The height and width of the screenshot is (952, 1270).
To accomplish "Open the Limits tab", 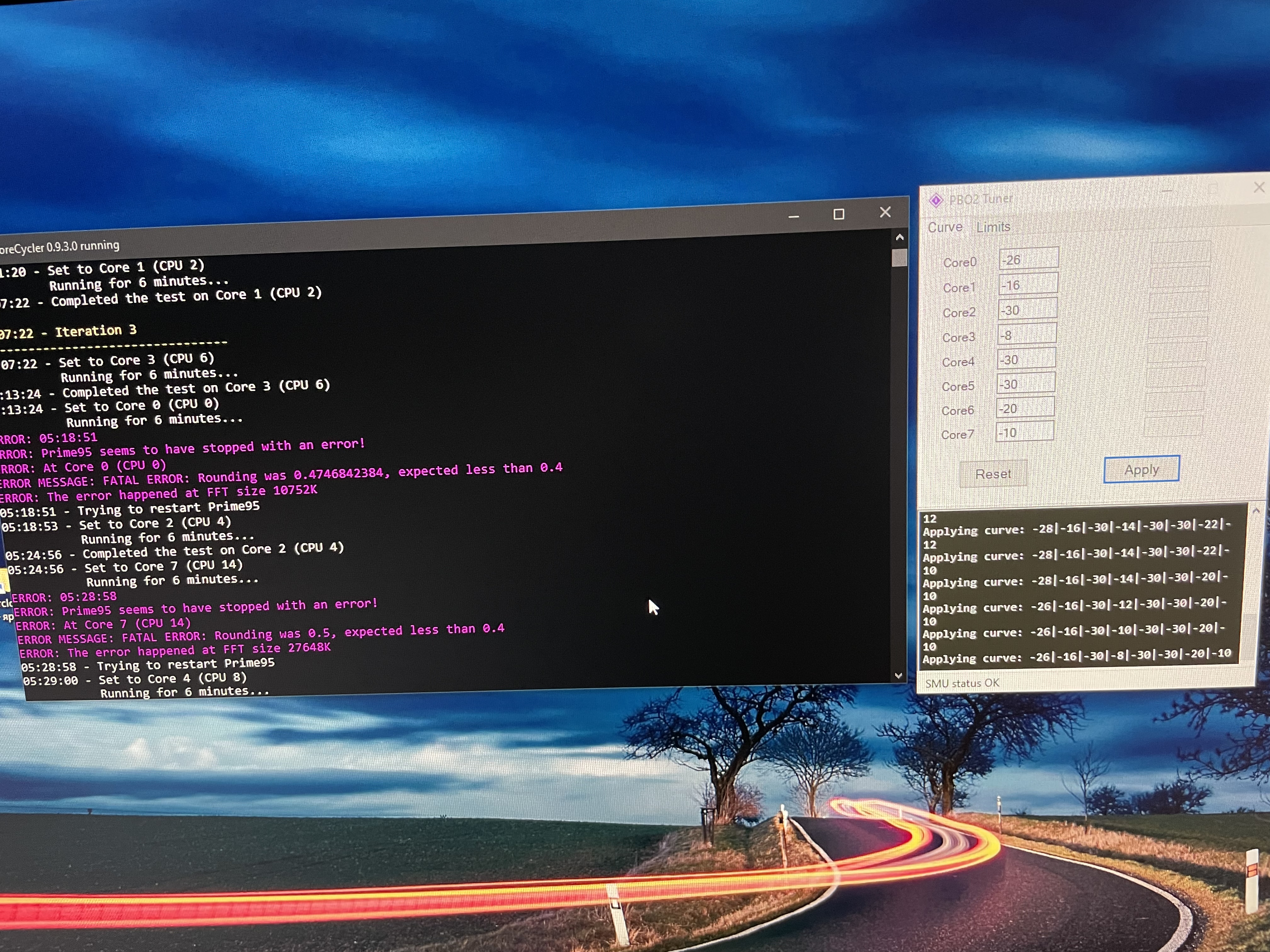I will 993,227.
